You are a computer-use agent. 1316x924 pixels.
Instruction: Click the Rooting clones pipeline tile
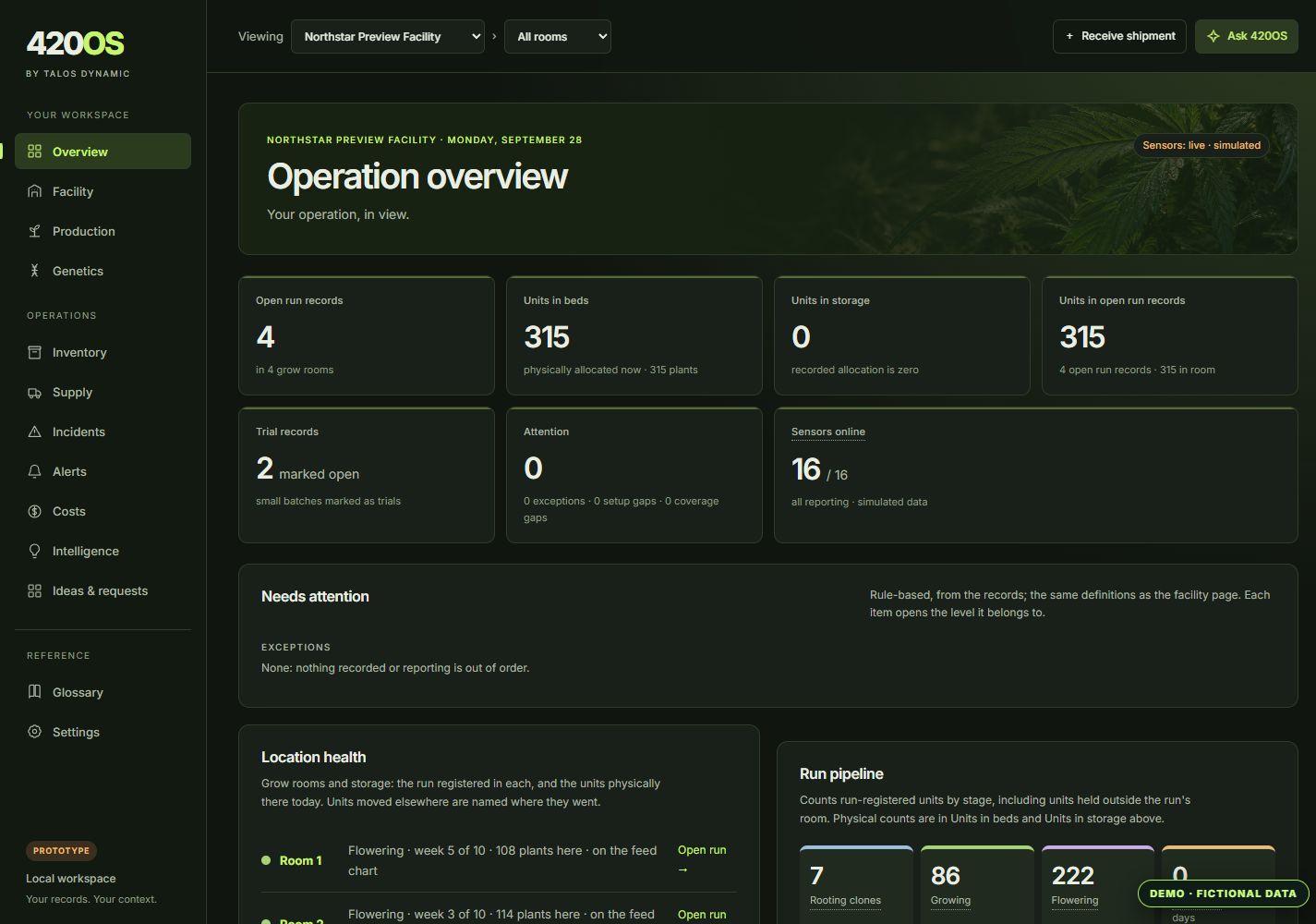pyautogui.click(x=856, y=884)
